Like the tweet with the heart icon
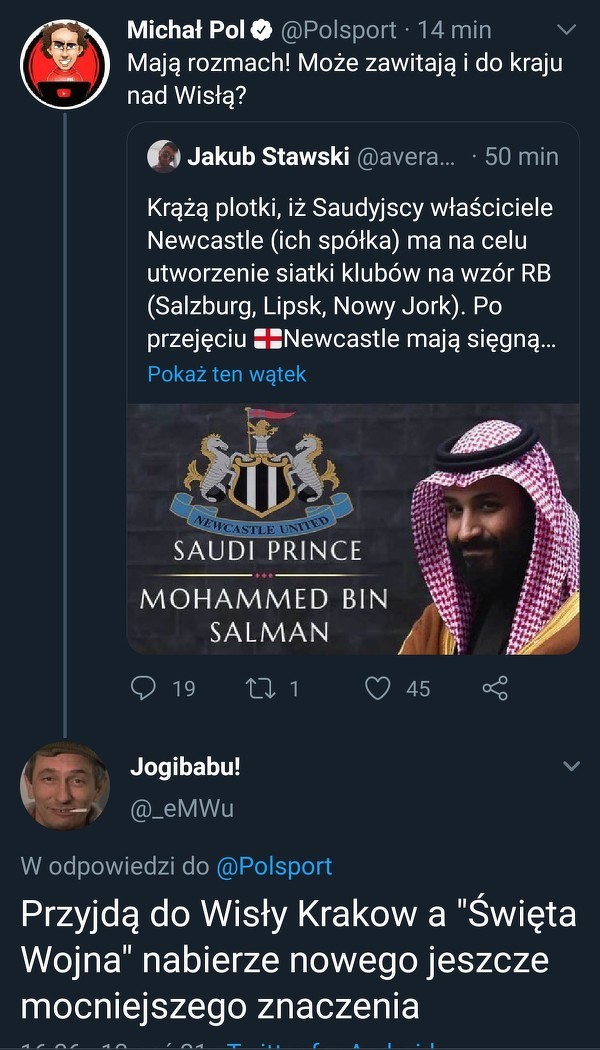Screen dimensions: 600x1050 coord(377,688)
